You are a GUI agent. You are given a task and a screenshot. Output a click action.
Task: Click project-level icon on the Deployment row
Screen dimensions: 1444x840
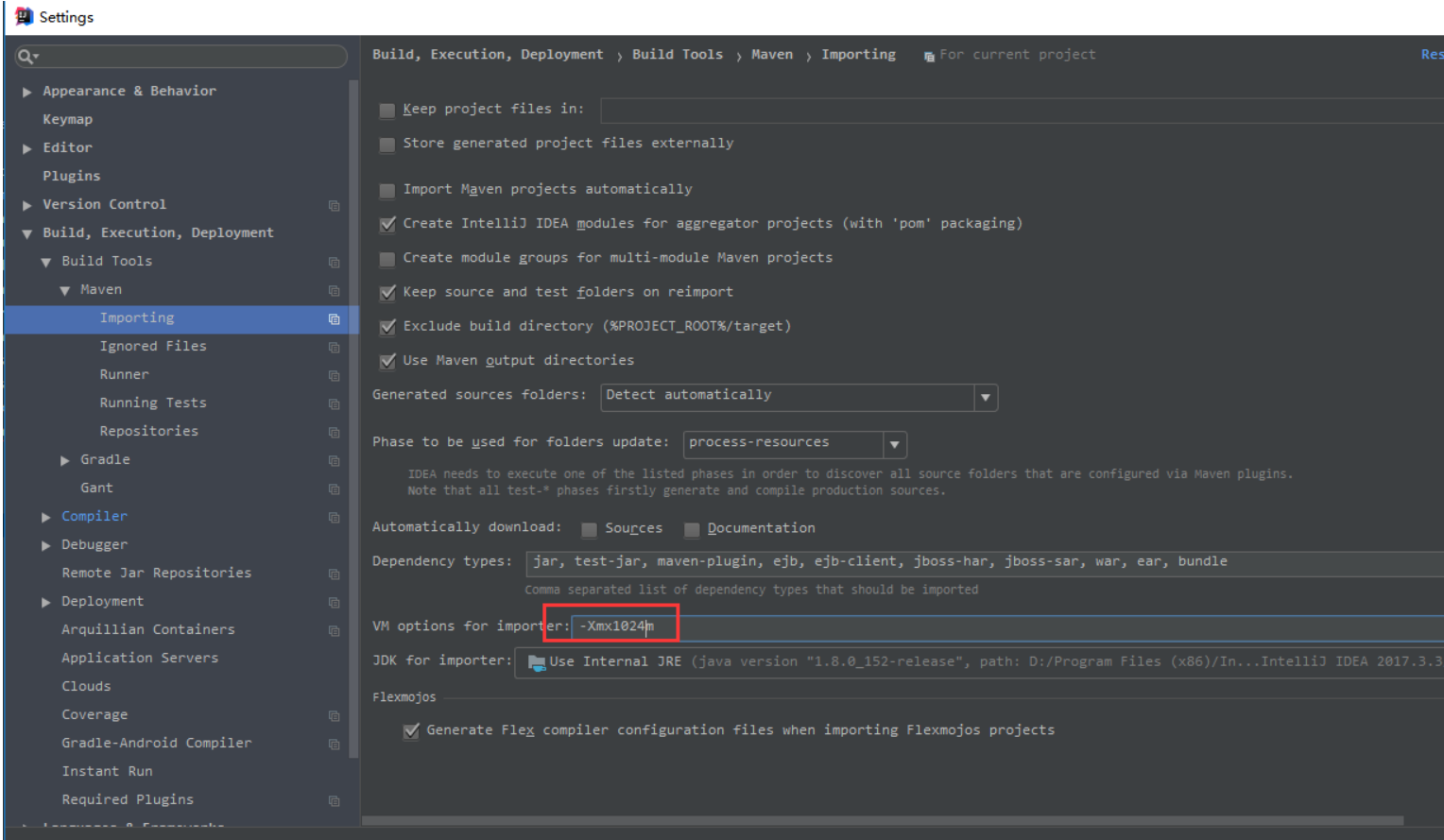pos(334,602)
